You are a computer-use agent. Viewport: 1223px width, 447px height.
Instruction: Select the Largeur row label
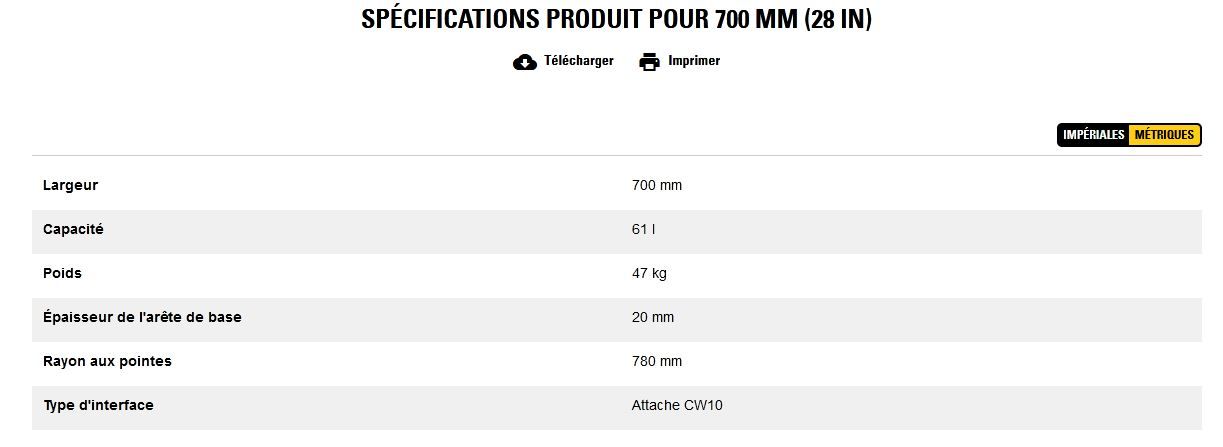70,185
